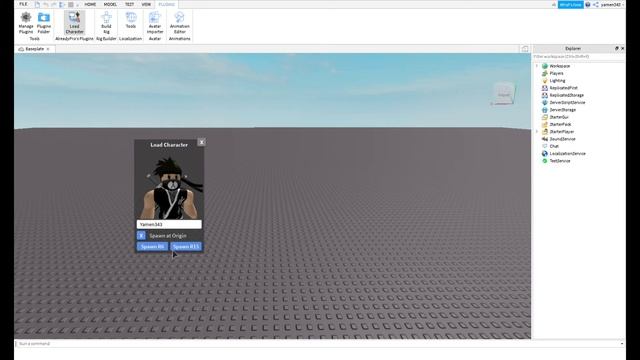Switch to the MODEL ribbon tab

click(110, 4)
